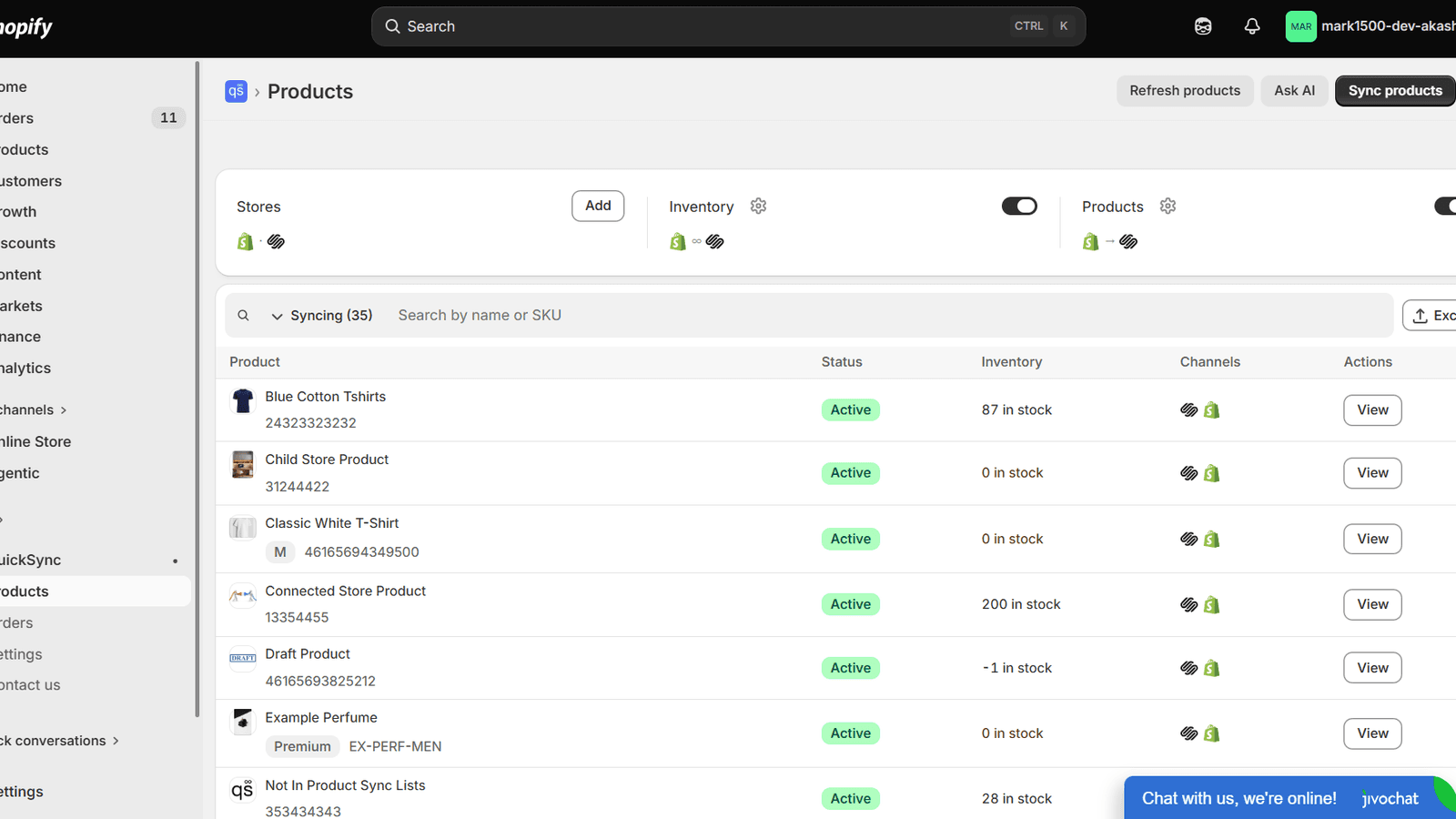Click the MAR account avatar
1456x819 pixels.
1301,26
